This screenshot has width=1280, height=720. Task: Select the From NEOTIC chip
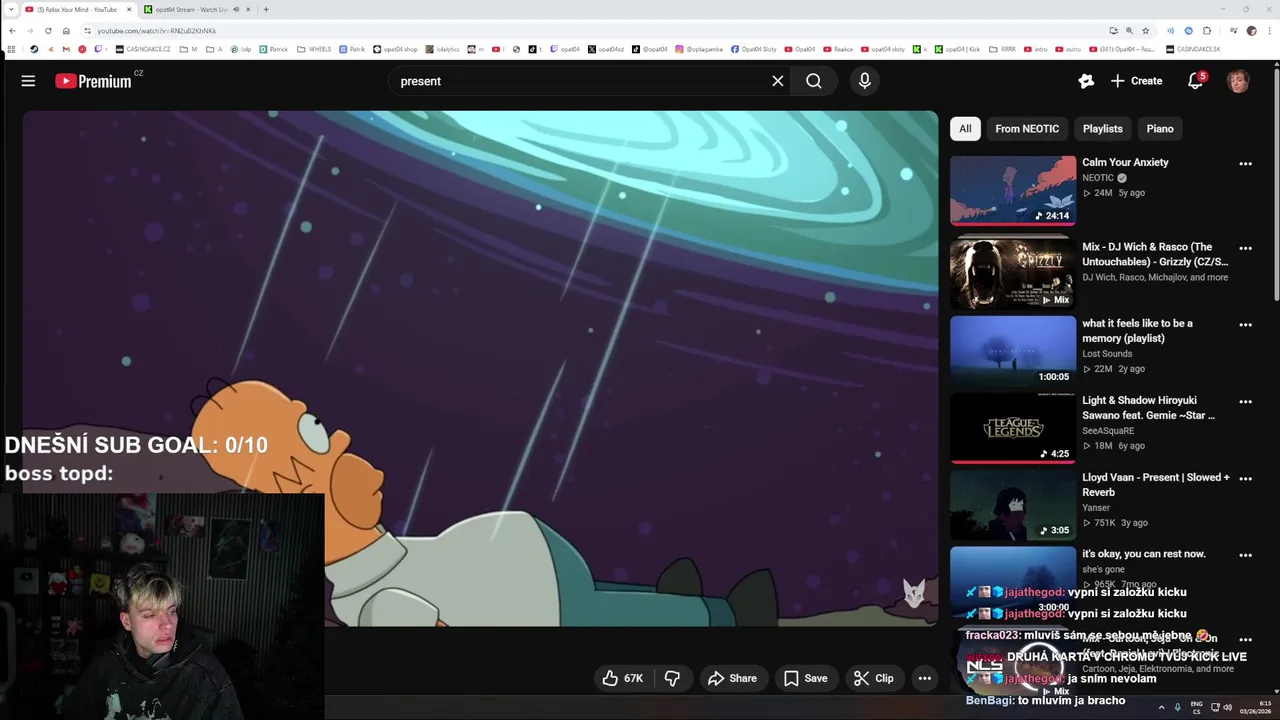pyautogui.click(x=1027, y=128)
